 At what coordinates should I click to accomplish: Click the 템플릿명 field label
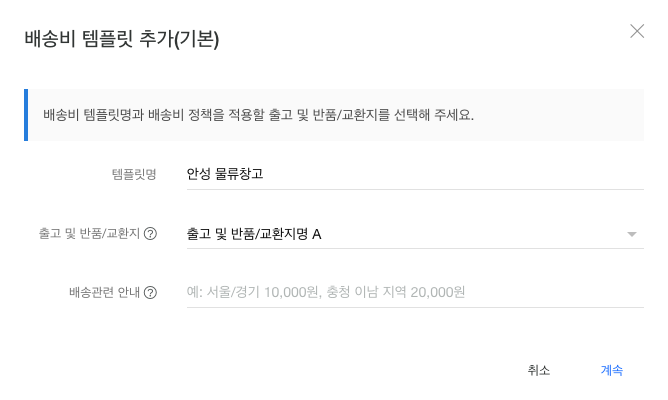134,174
